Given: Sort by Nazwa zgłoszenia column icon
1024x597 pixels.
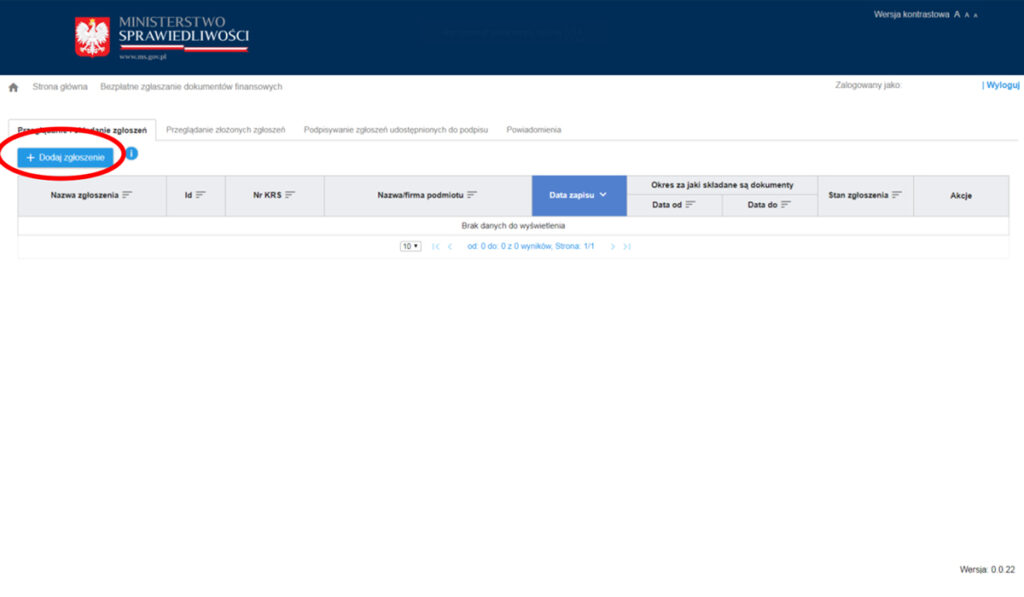Looking at the screenshot, I should click(x=127, y=195).
